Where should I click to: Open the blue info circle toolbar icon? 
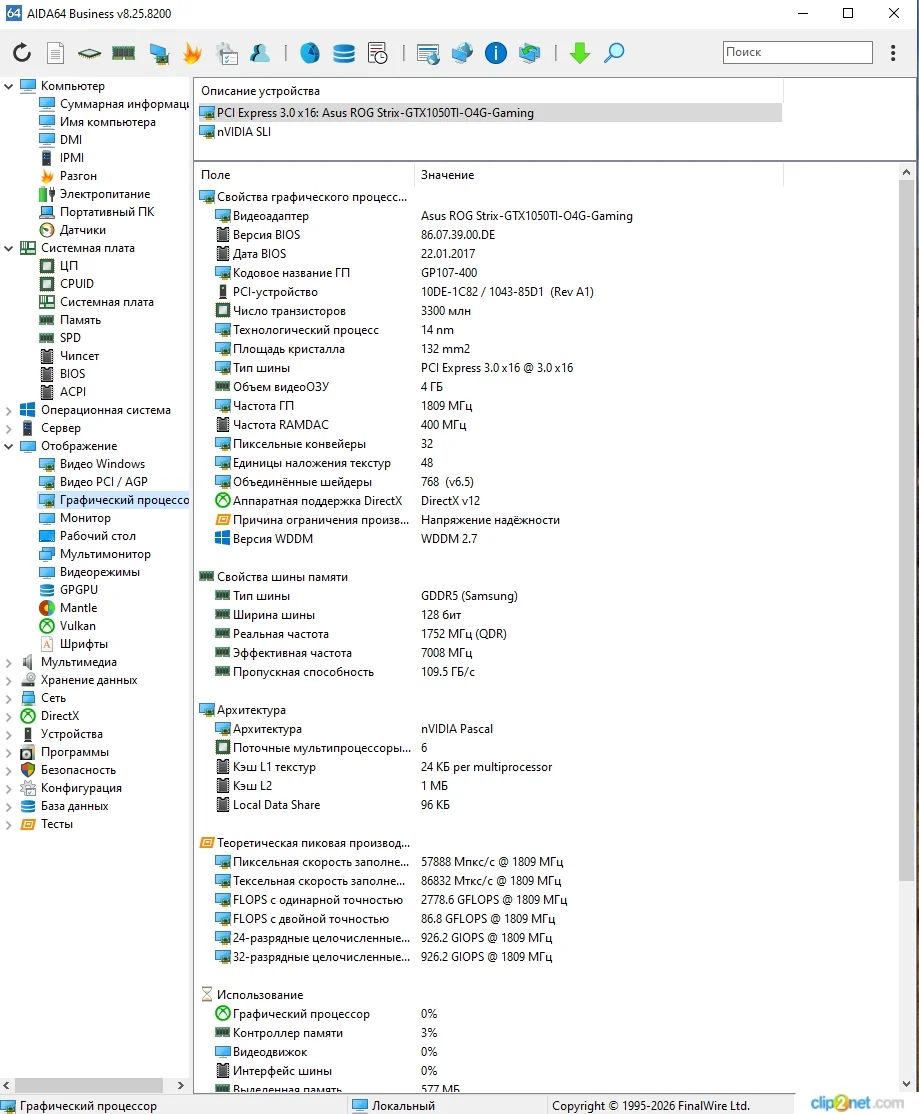click(496, 53)
